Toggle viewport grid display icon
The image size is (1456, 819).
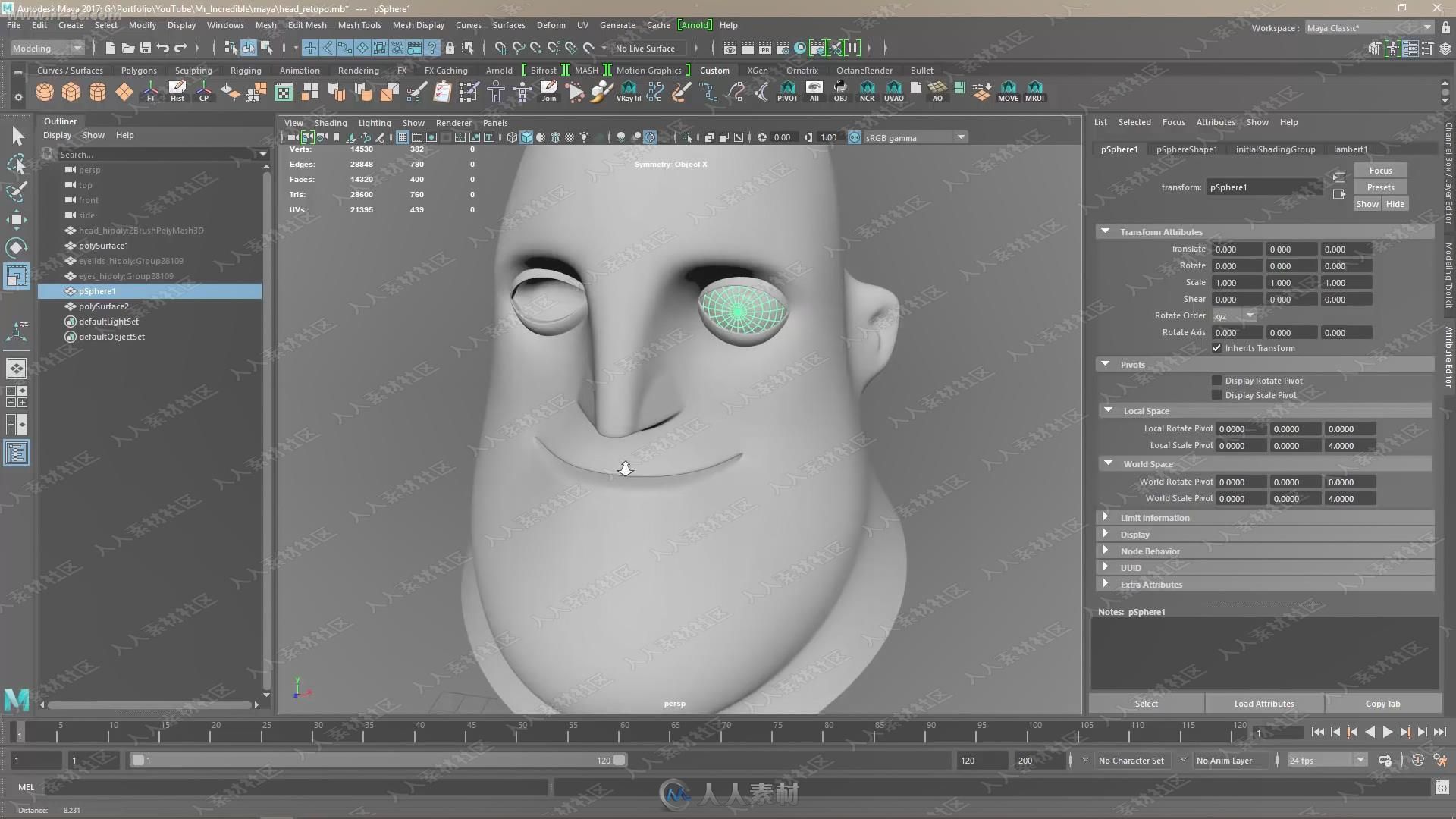[x=403, y=137]
